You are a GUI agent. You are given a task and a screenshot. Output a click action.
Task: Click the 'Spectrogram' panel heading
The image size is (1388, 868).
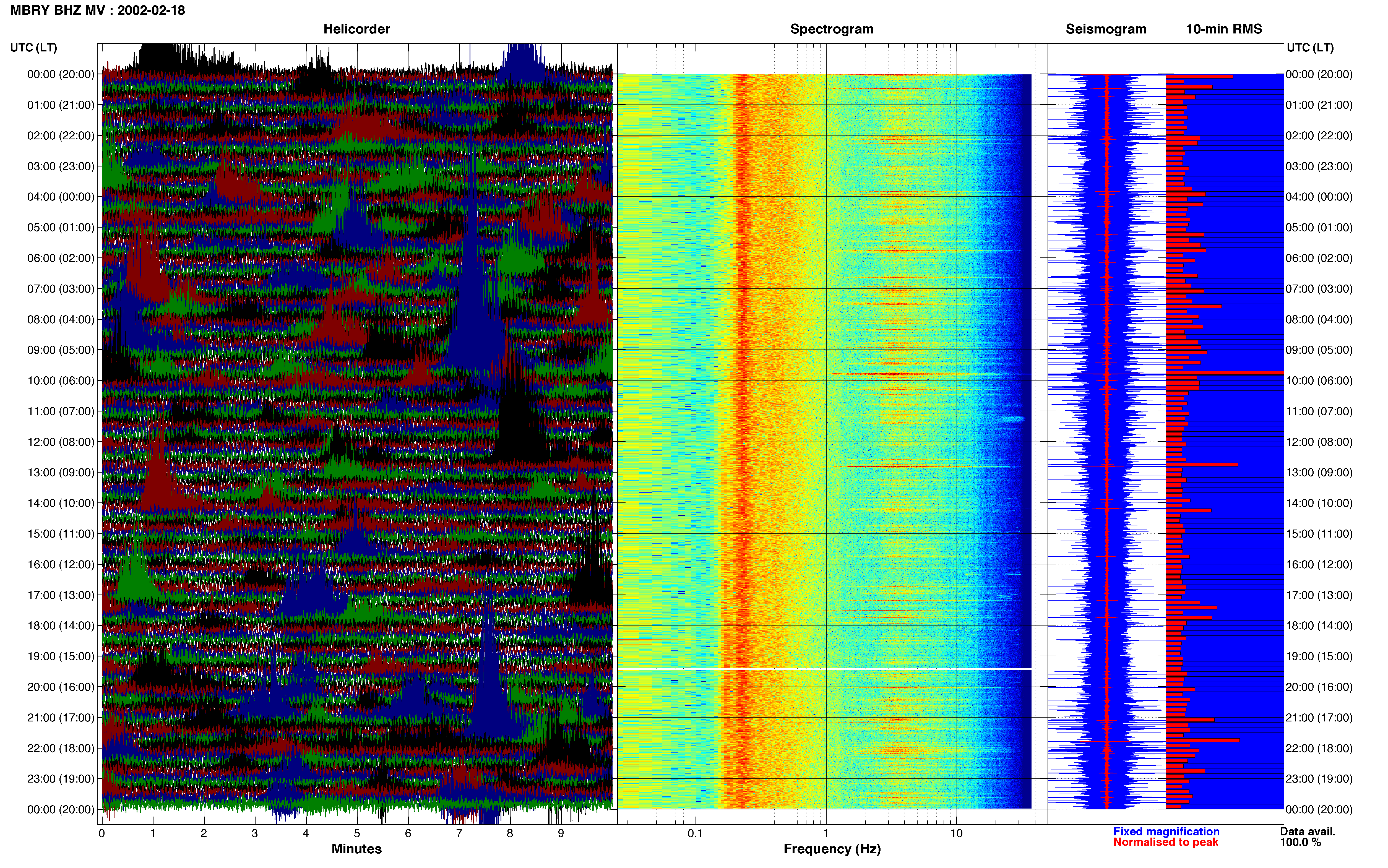(832, 29)
